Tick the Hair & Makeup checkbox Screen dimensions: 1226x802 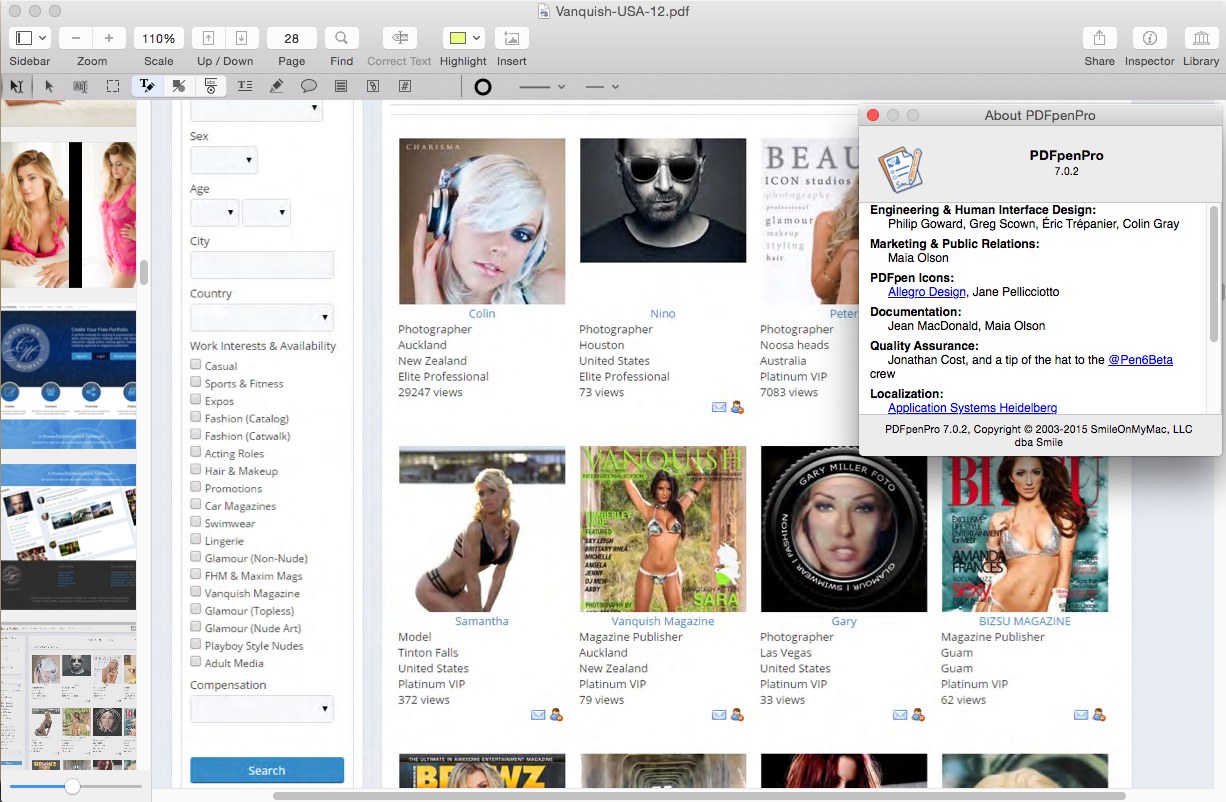point(196,470)
